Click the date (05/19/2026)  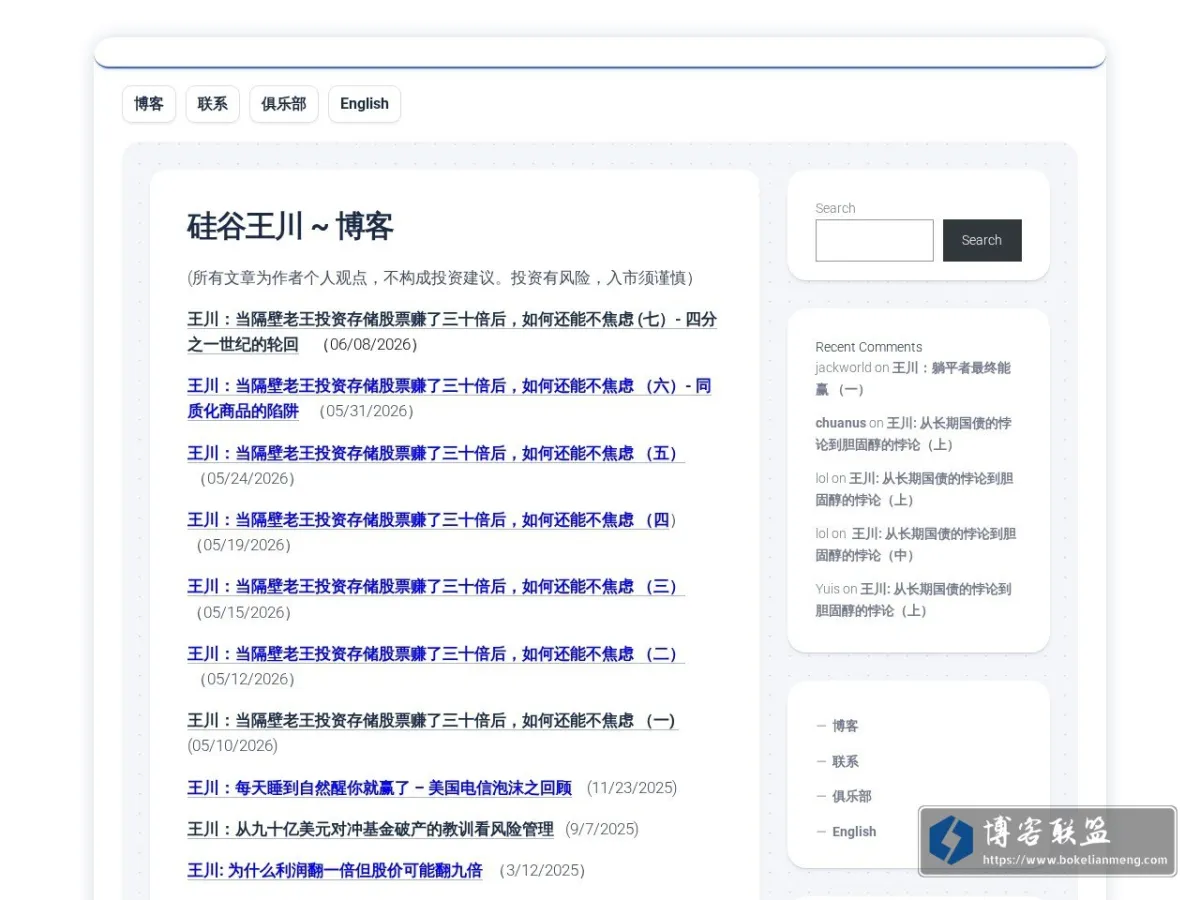[244, 545]
